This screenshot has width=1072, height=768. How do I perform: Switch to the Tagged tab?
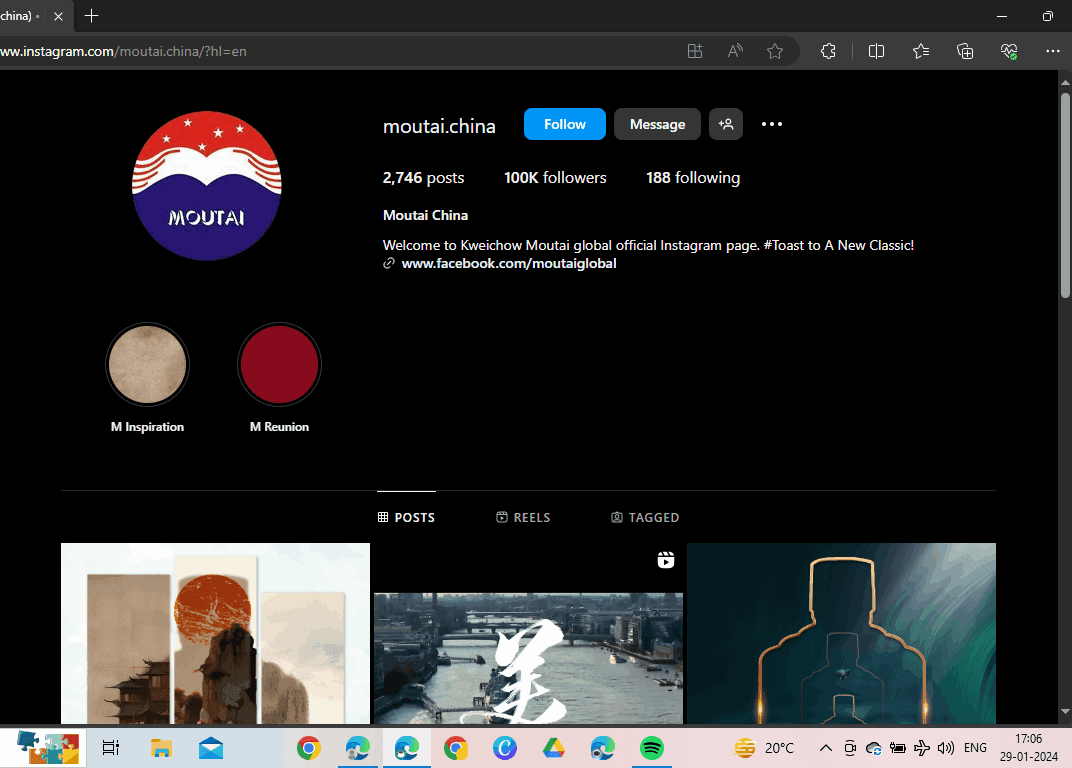645,517
